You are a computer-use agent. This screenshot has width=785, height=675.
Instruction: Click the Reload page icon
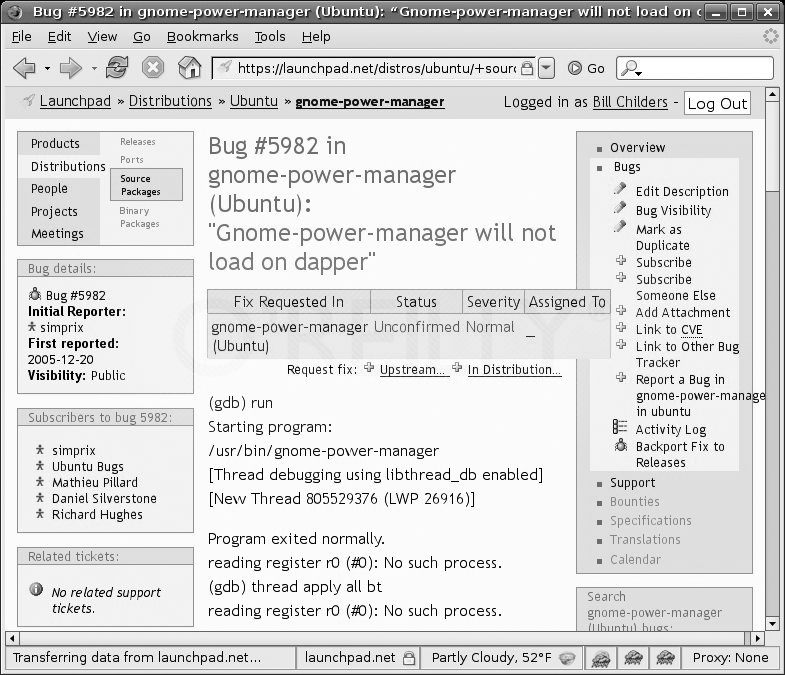(x=117, y=68)
